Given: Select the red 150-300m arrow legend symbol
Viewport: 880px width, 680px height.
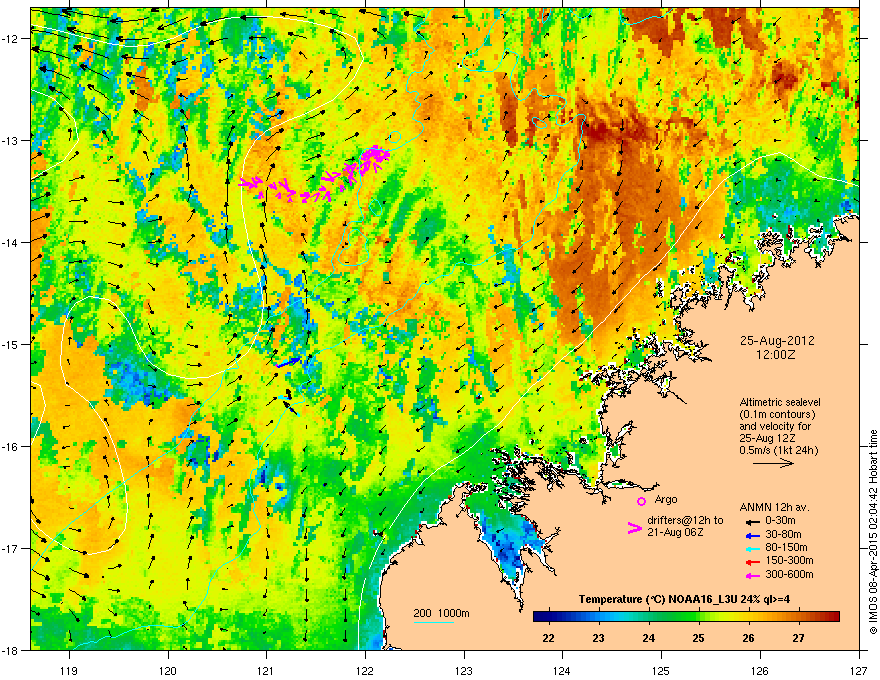Looking at the screenshot, I should coord(752,561).
